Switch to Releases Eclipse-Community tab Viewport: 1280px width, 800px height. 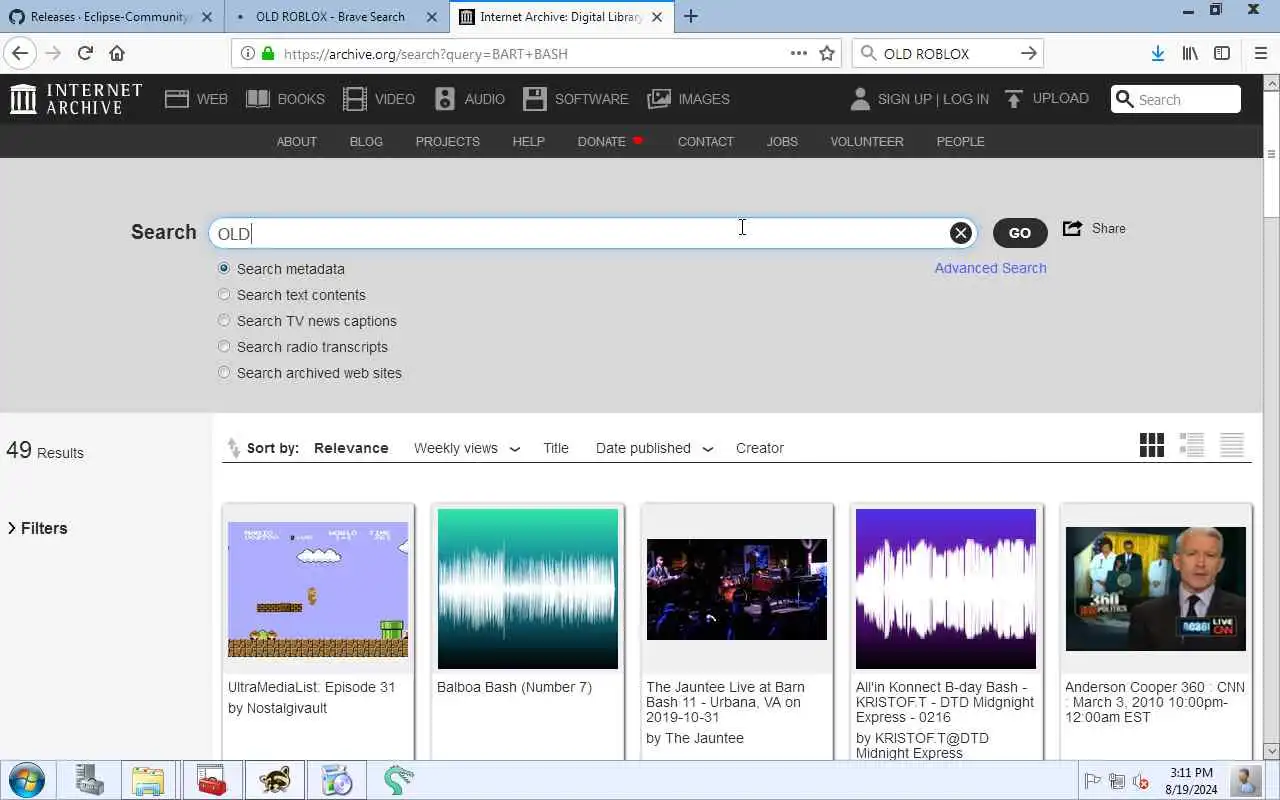[x=110, y=16]
